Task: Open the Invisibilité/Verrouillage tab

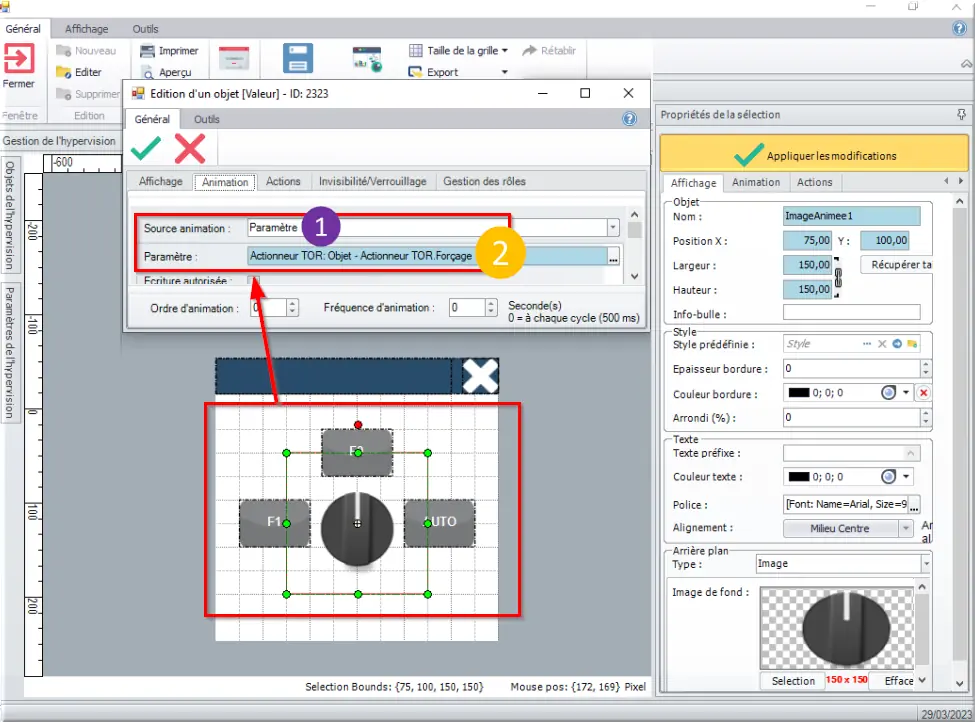Action: pyautogui.click(x=372, y=182)
